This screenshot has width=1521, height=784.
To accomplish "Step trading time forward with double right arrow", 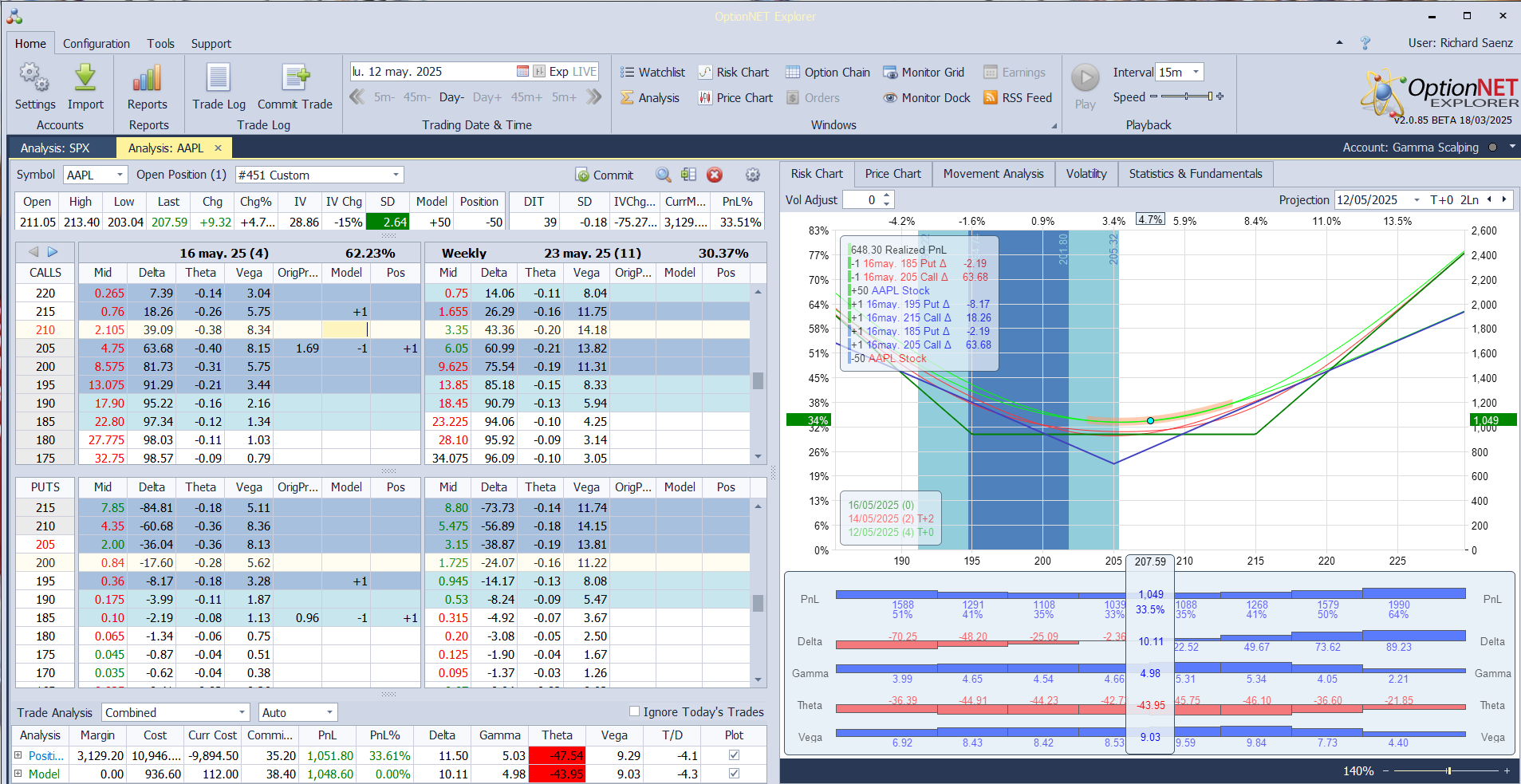I will [593, 97].
